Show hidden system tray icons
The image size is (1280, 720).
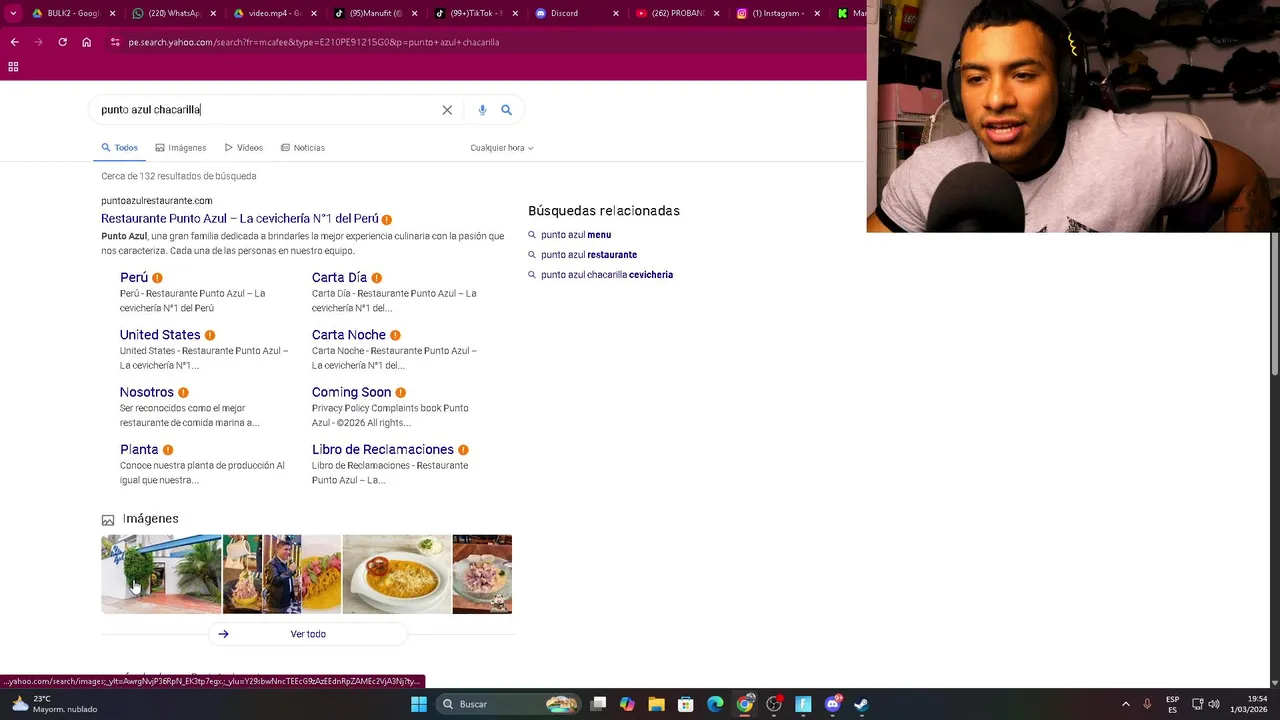click(1125, 704)
